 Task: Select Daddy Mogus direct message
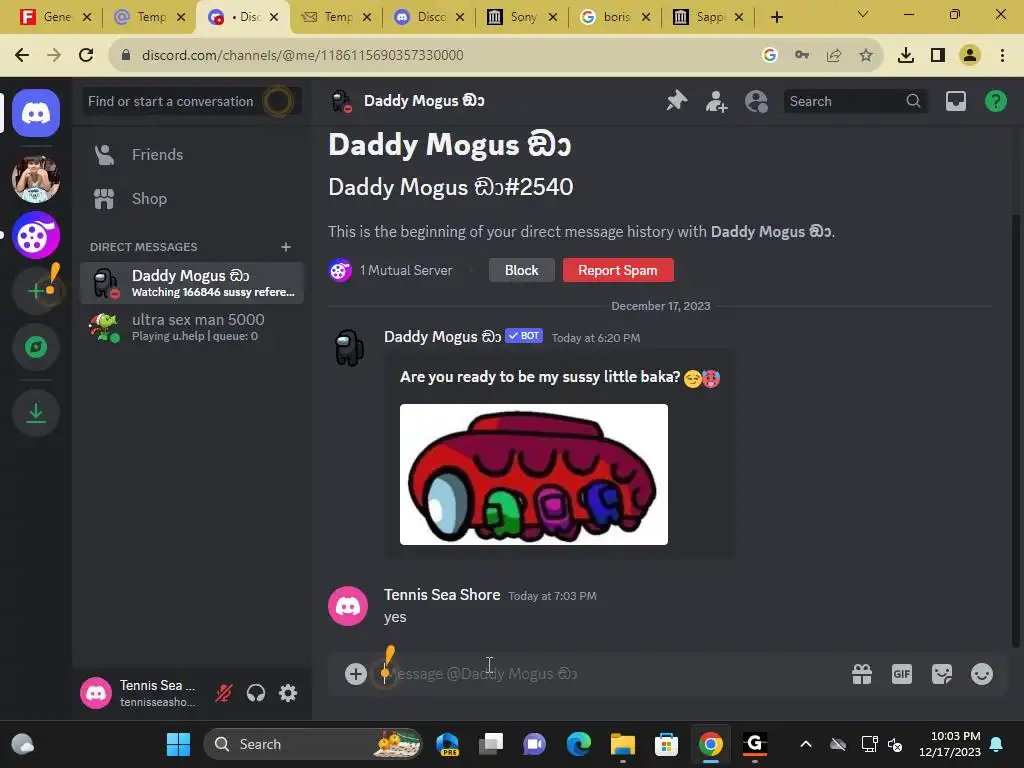click(x=192, y=283)
